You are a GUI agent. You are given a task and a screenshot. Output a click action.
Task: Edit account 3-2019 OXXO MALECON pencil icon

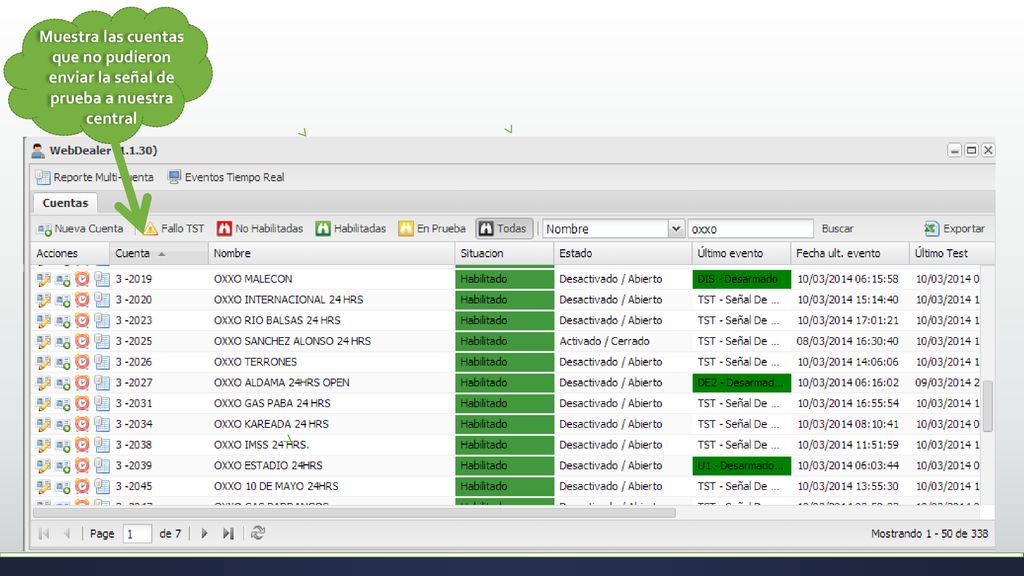pyautogui.click(x=43, y=279)
